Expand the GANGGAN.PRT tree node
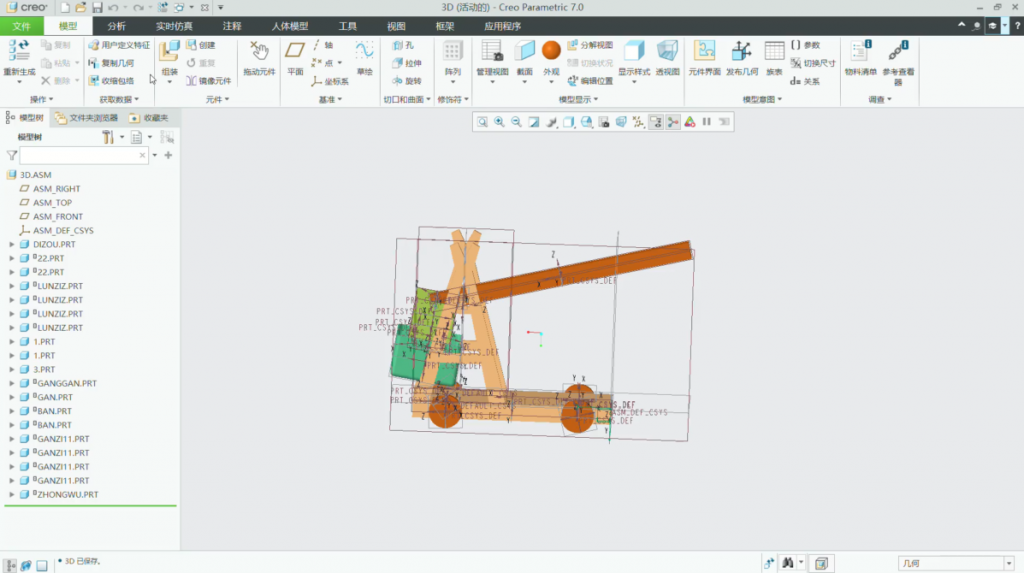1024x573 pixels. coord(11,384)
